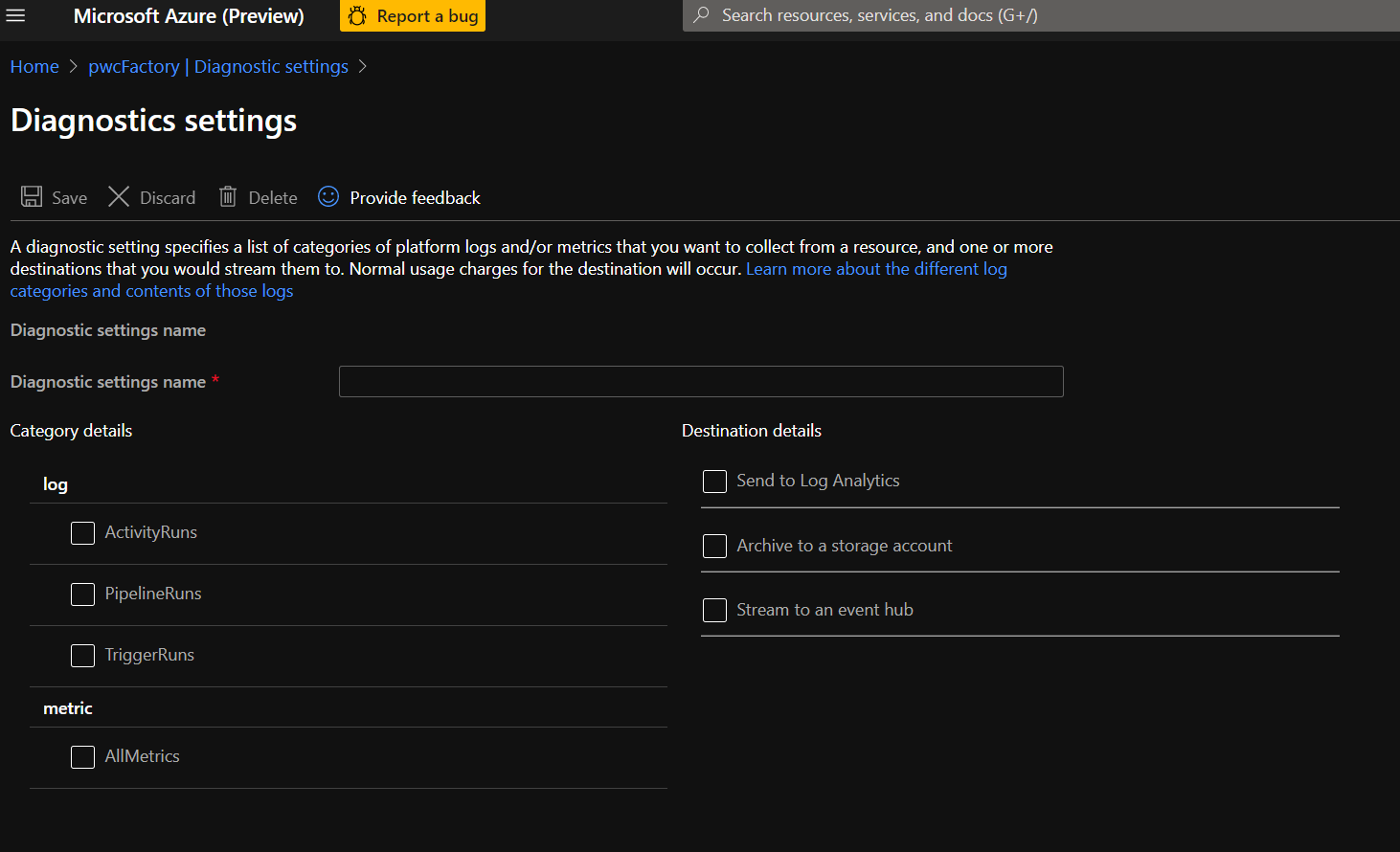This screenshot has height=852, width=1400.
Task: Click the Save label
Action: tap(69, 198)
